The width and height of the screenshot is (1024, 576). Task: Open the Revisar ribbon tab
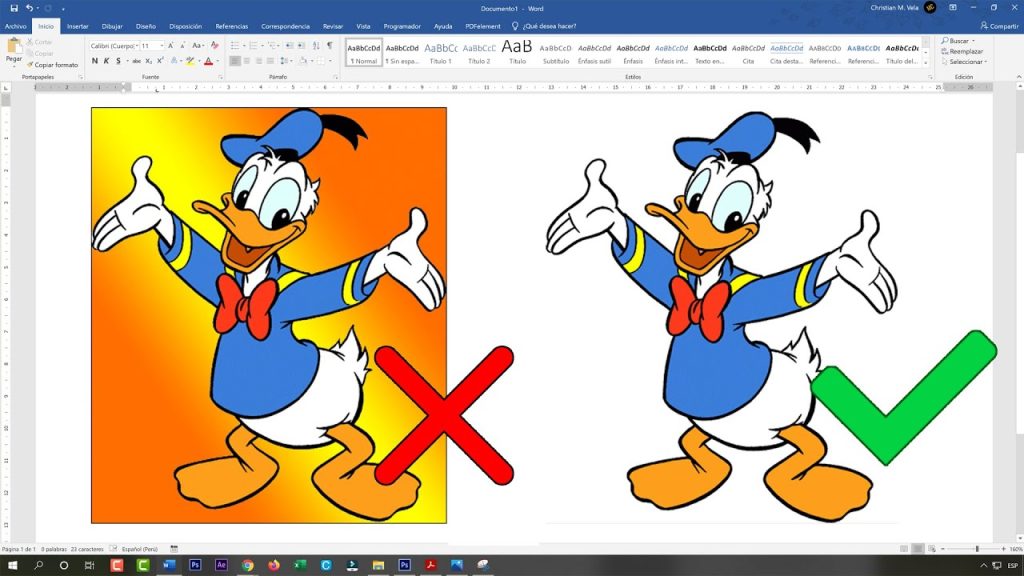[x=334, y=26]
